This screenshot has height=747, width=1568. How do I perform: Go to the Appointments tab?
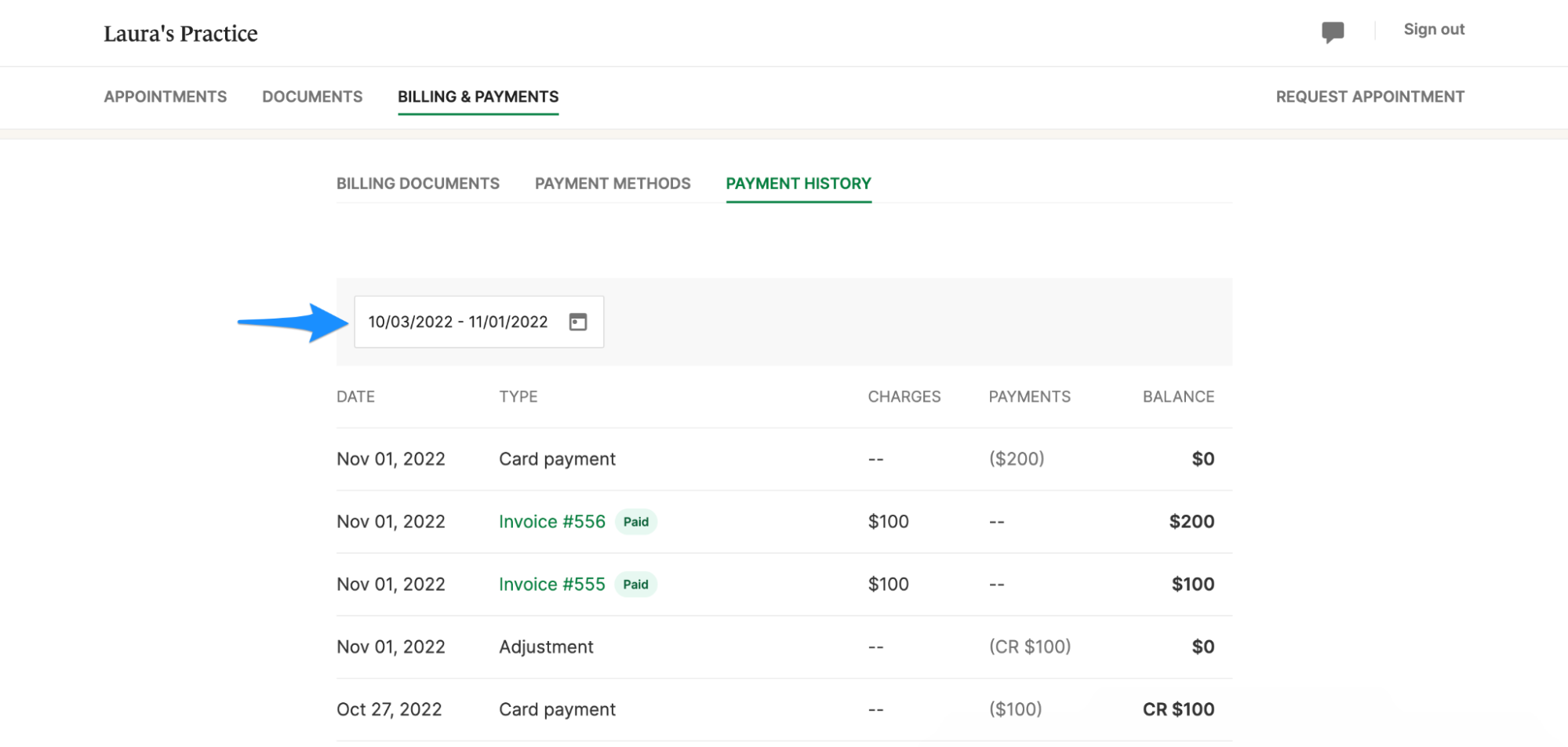pyautogui.click(x=166, y=97)
